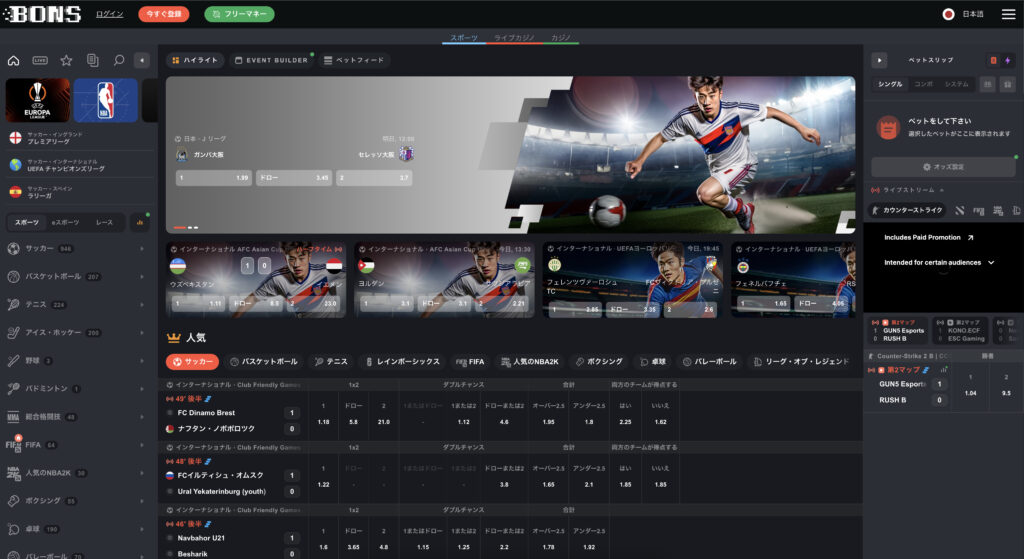Select eスポーツ in sidebar switcher
1024x559 pixels.
pos(65,223)
